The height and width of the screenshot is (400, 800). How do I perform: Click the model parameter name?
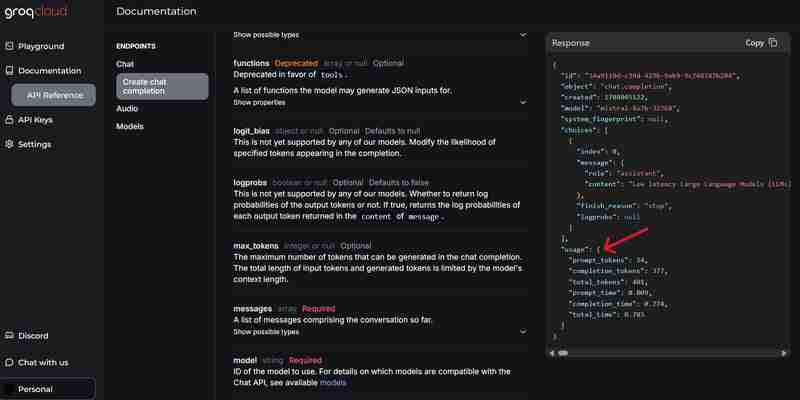point(245,360)
